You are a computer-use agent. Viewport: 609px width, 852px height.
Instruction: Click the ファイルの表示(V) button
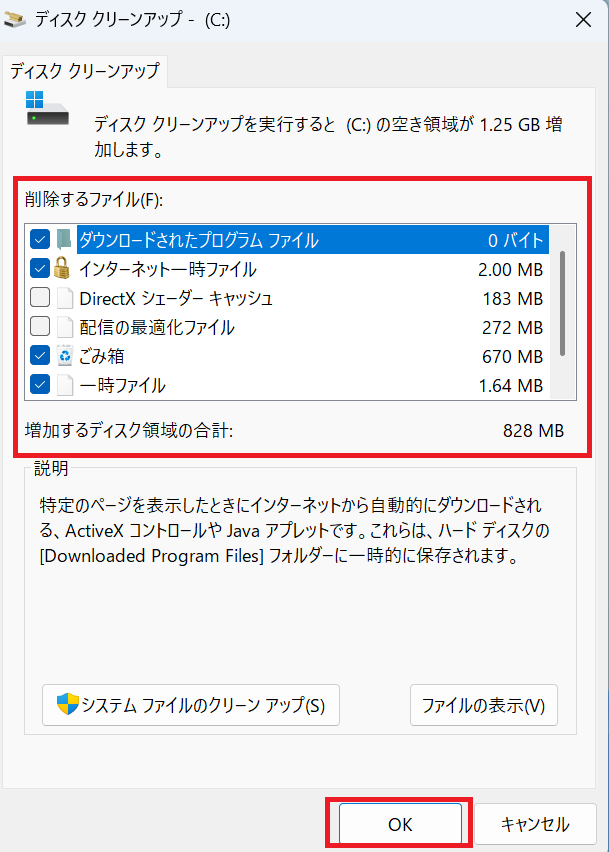(484, 704)
